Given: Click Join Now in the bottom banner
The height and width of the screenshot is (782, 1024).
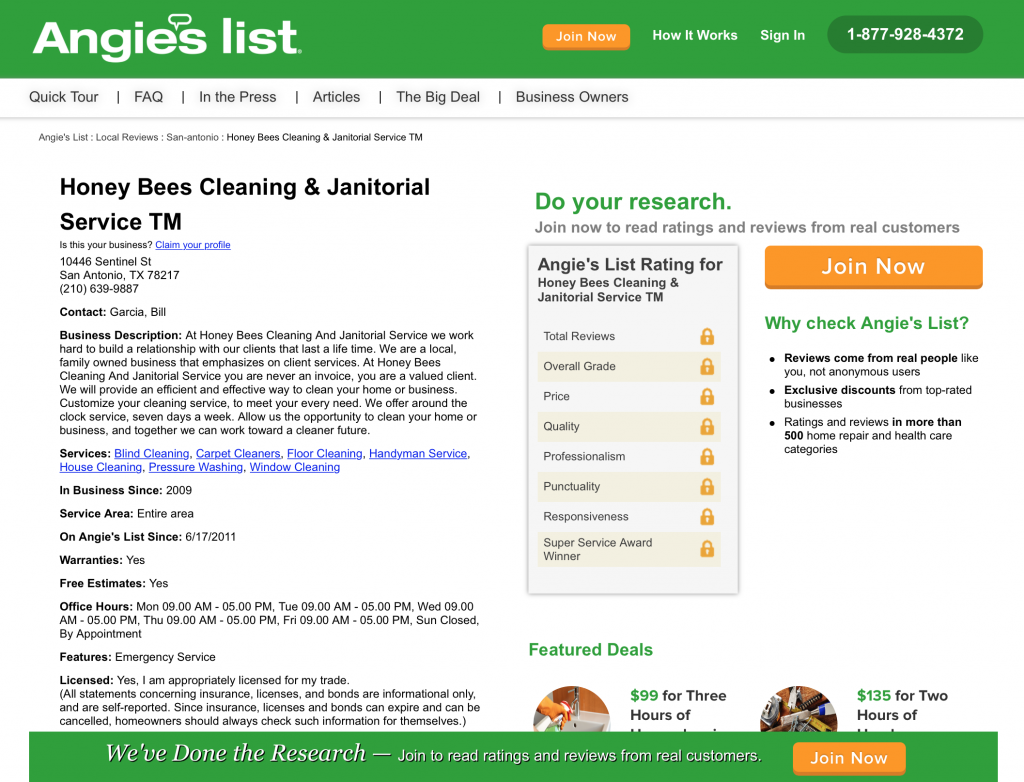Looking at the screenshot, I should coord(849,758).
